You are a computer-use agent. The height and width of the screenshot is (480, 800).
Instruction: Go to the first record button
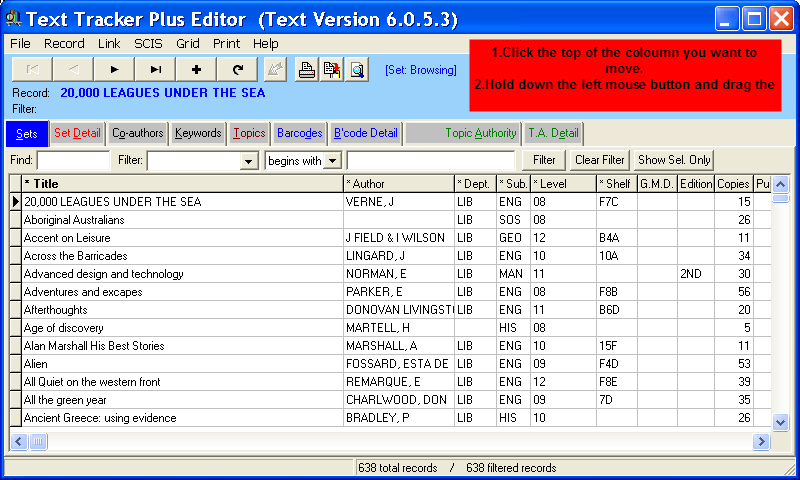32,69
